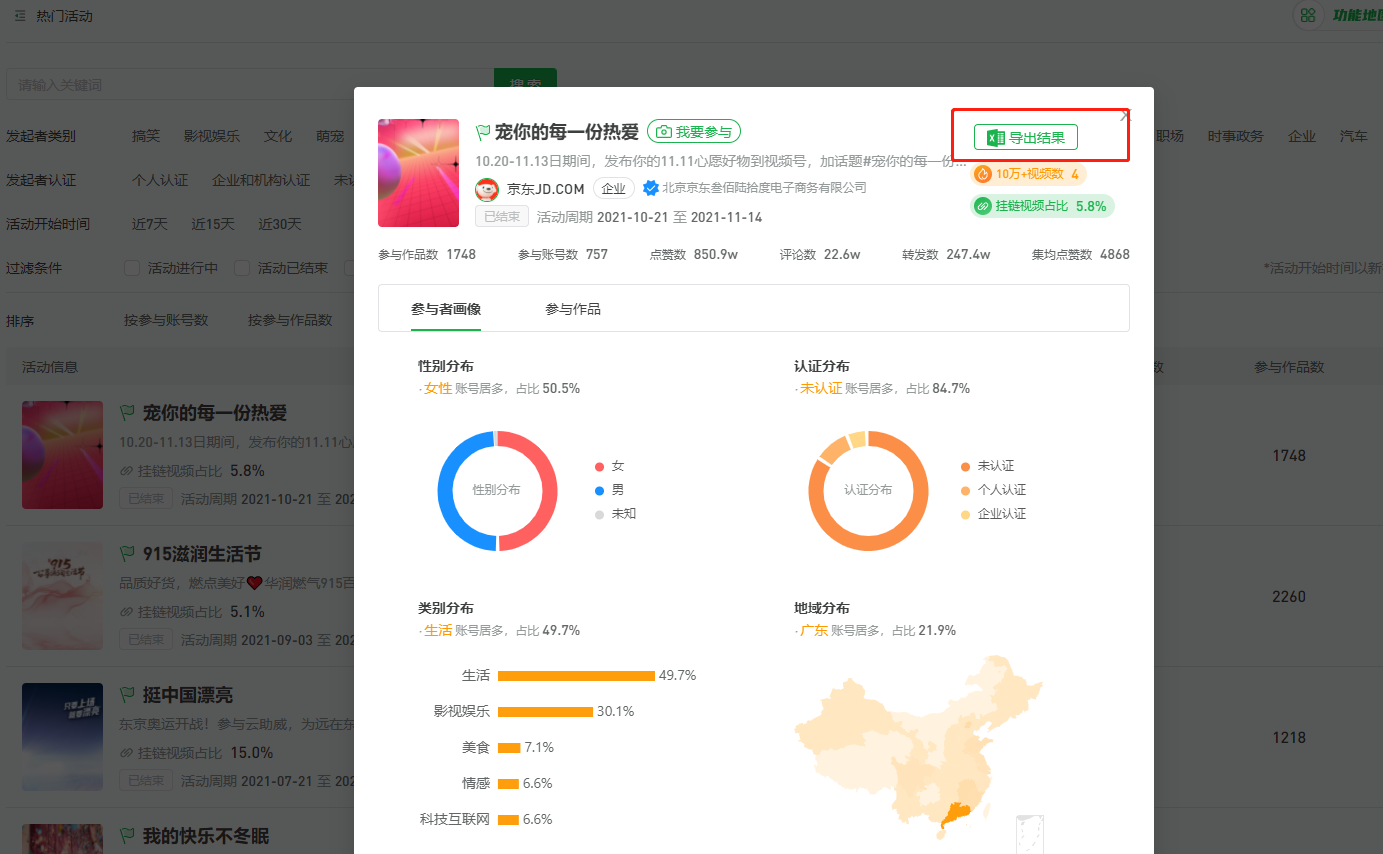This screenshot has width=1383, height=854.
Task: Click the 职场 category
Action: click(1170, 136)
